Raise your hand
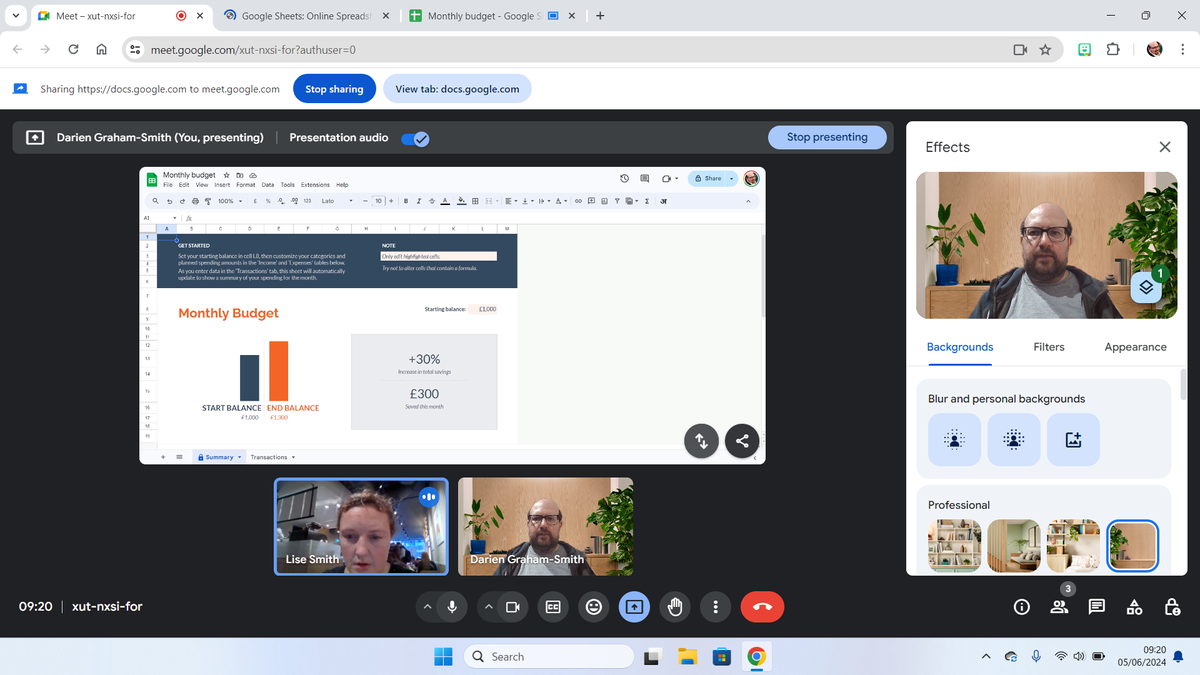The image size is (1200, 675). click(675, 606)
